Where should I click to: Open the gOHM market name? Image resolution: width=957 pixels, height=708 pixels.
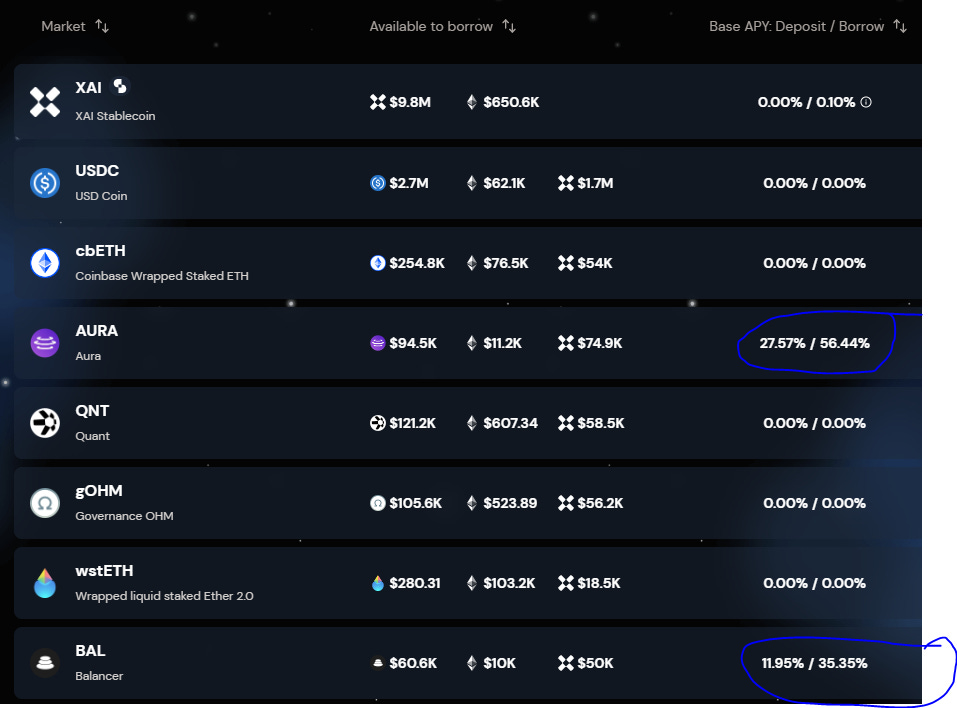[x=99, y=491]
